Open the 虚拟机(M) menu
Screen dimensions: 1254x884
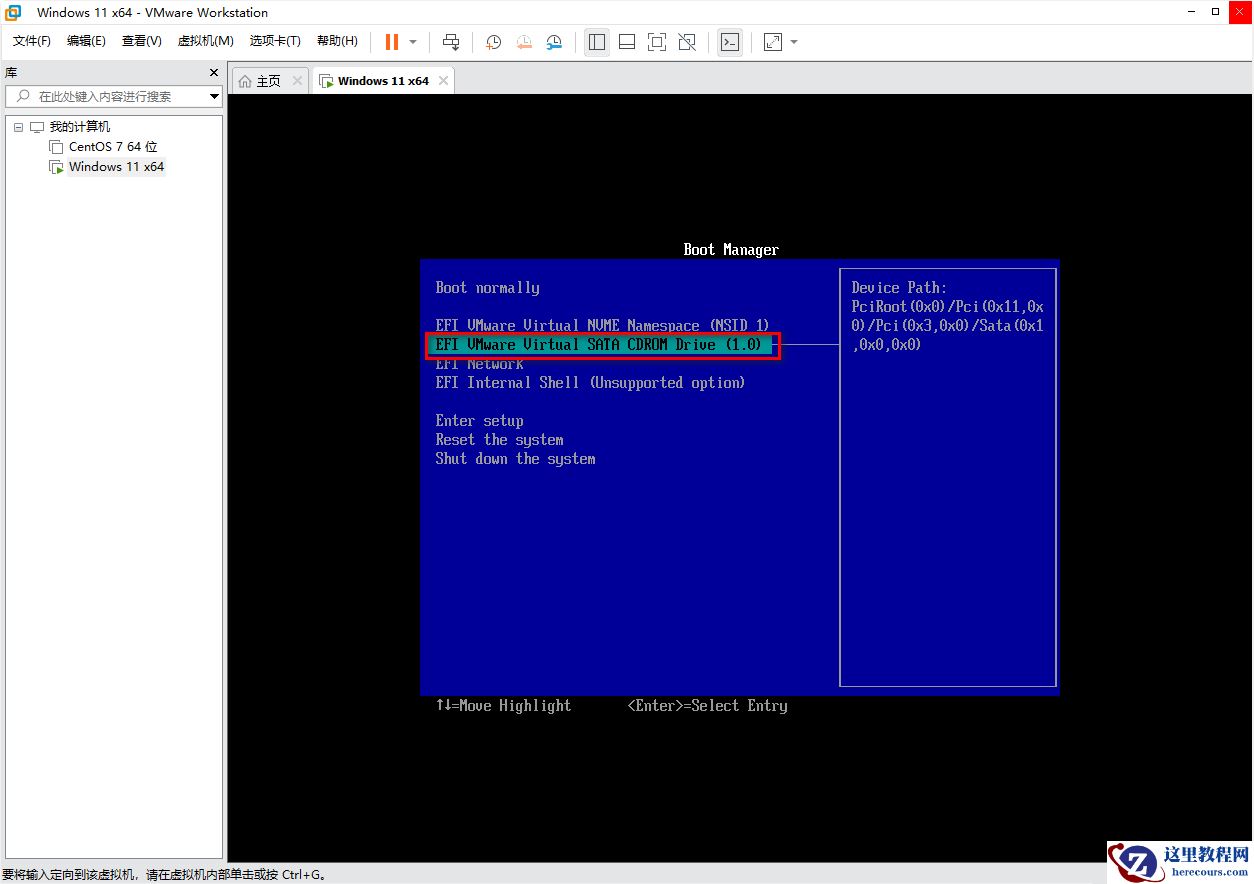coord(205,41)
